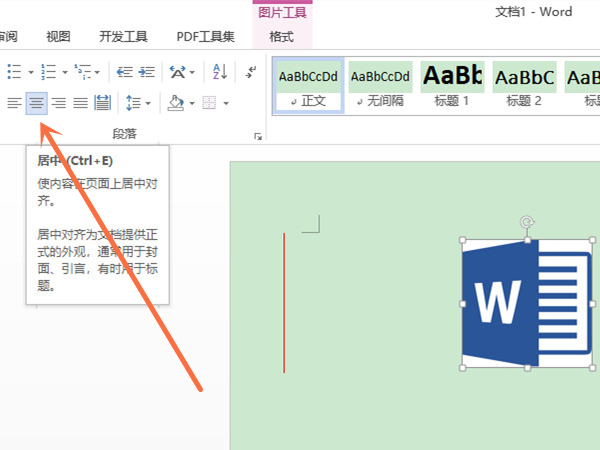
Task: Click the Distributed alignment icon
Action: click(102, 102)
